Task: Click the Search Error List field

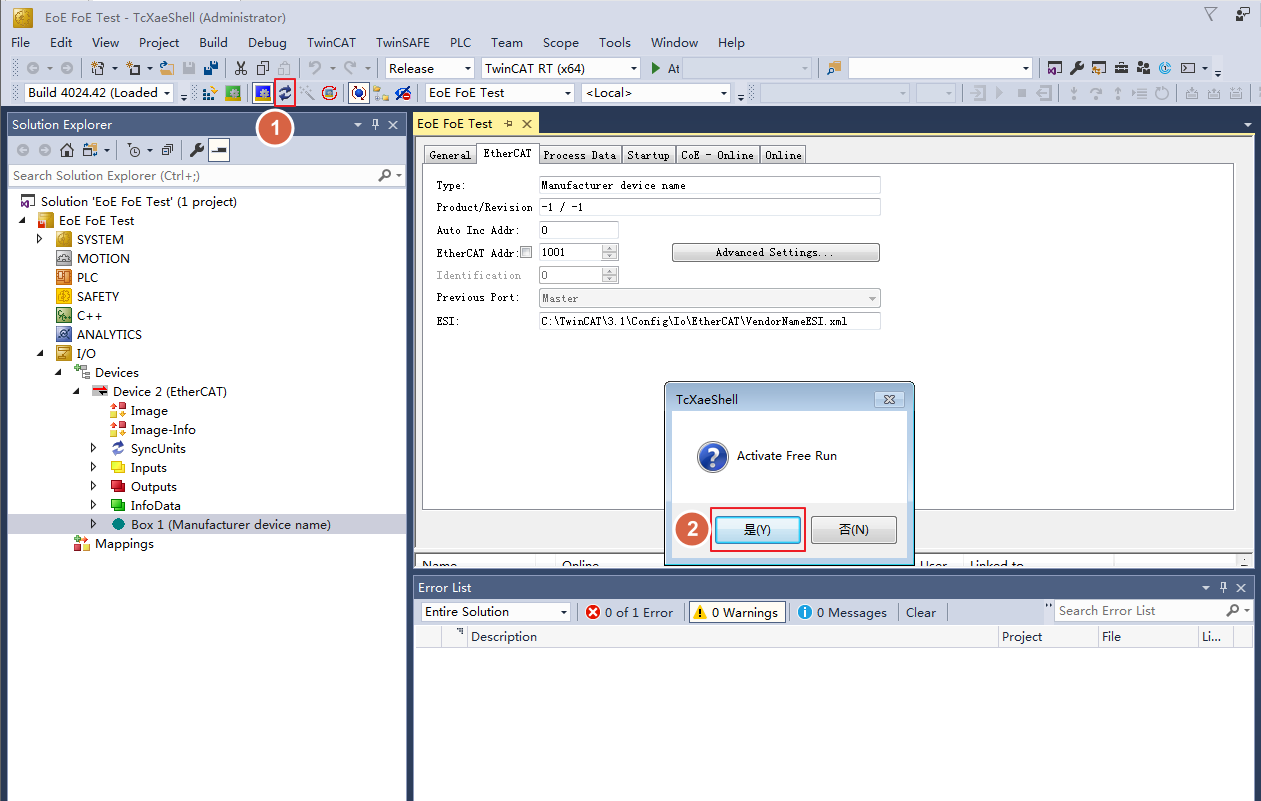Action: click(x=1140, y=610)
